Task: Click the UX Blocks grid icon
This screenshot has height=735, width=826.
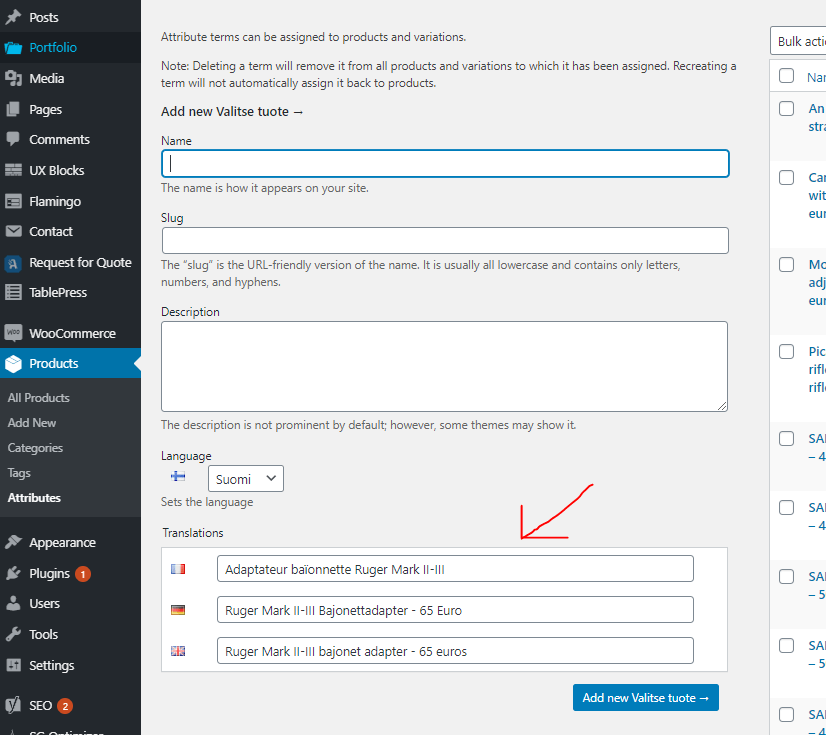Action: pyautogui.click(x=13, y=170)
